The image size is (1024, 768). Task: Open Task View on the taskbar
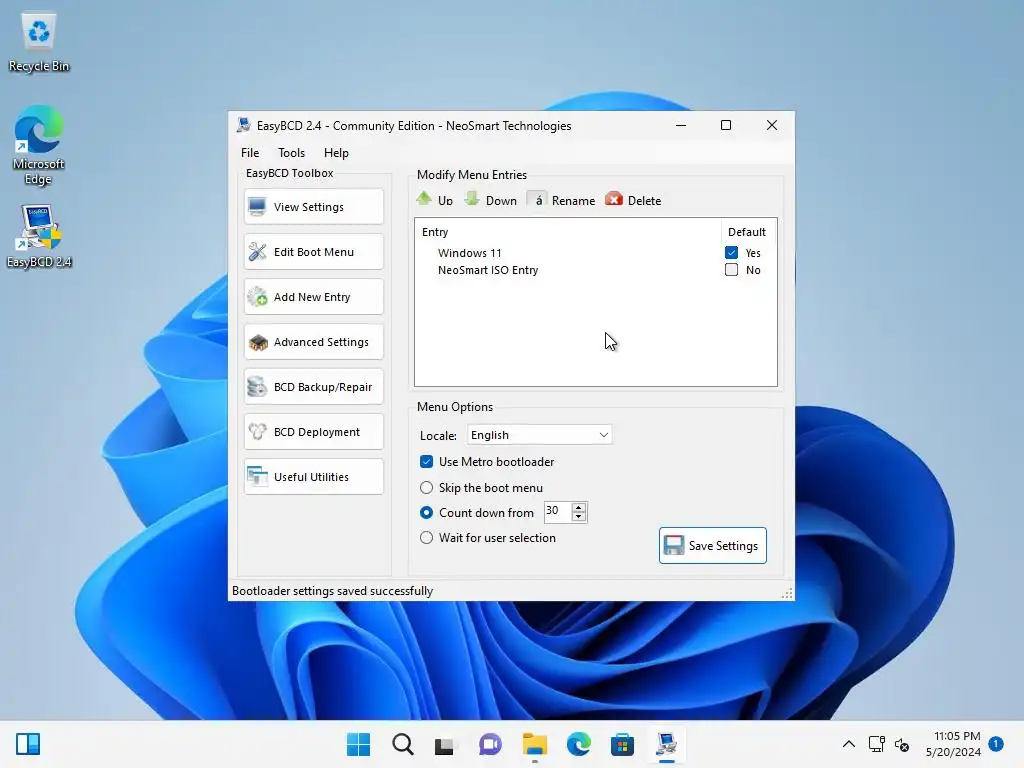tap(445, 744)
